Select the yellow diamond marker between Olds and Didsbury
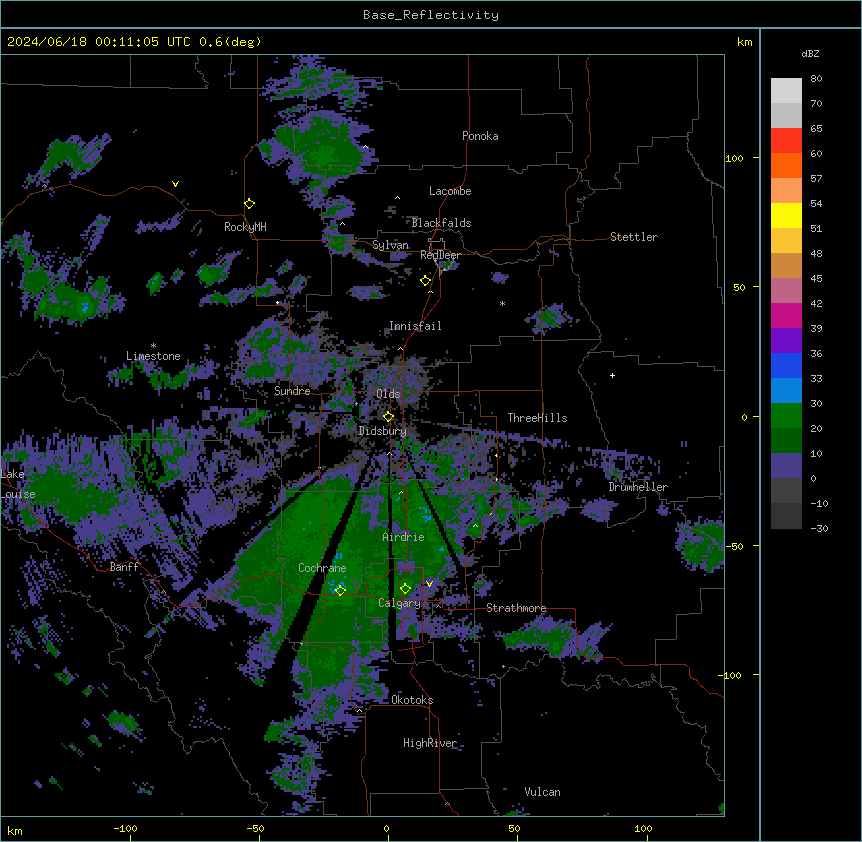 [x=388, y=417]
